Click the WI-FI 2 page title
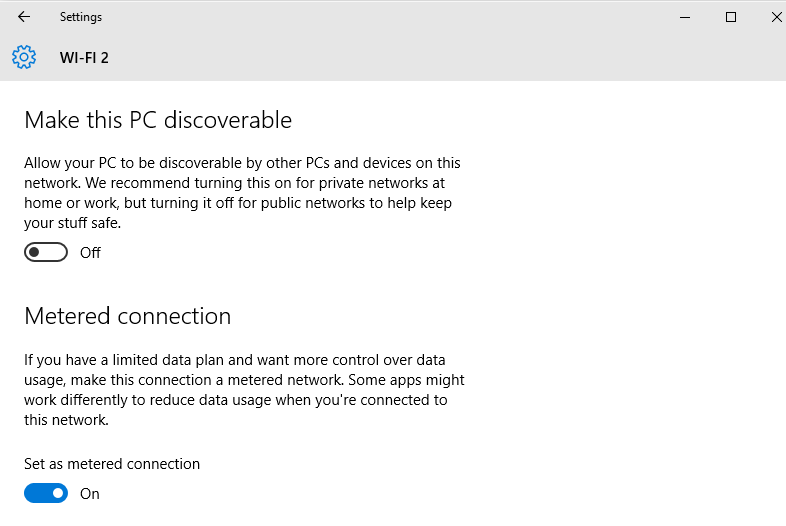Screen dimensions: 786x526 tap(84, 58)
